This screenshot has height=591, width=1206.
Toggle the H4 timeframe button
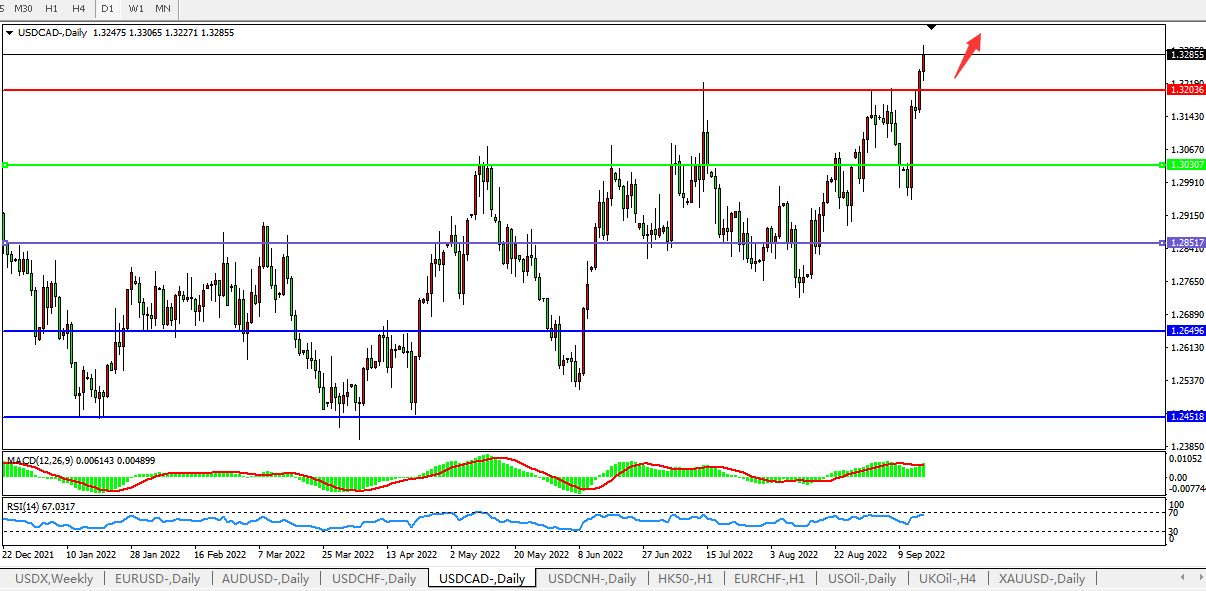tap(78, 8)
